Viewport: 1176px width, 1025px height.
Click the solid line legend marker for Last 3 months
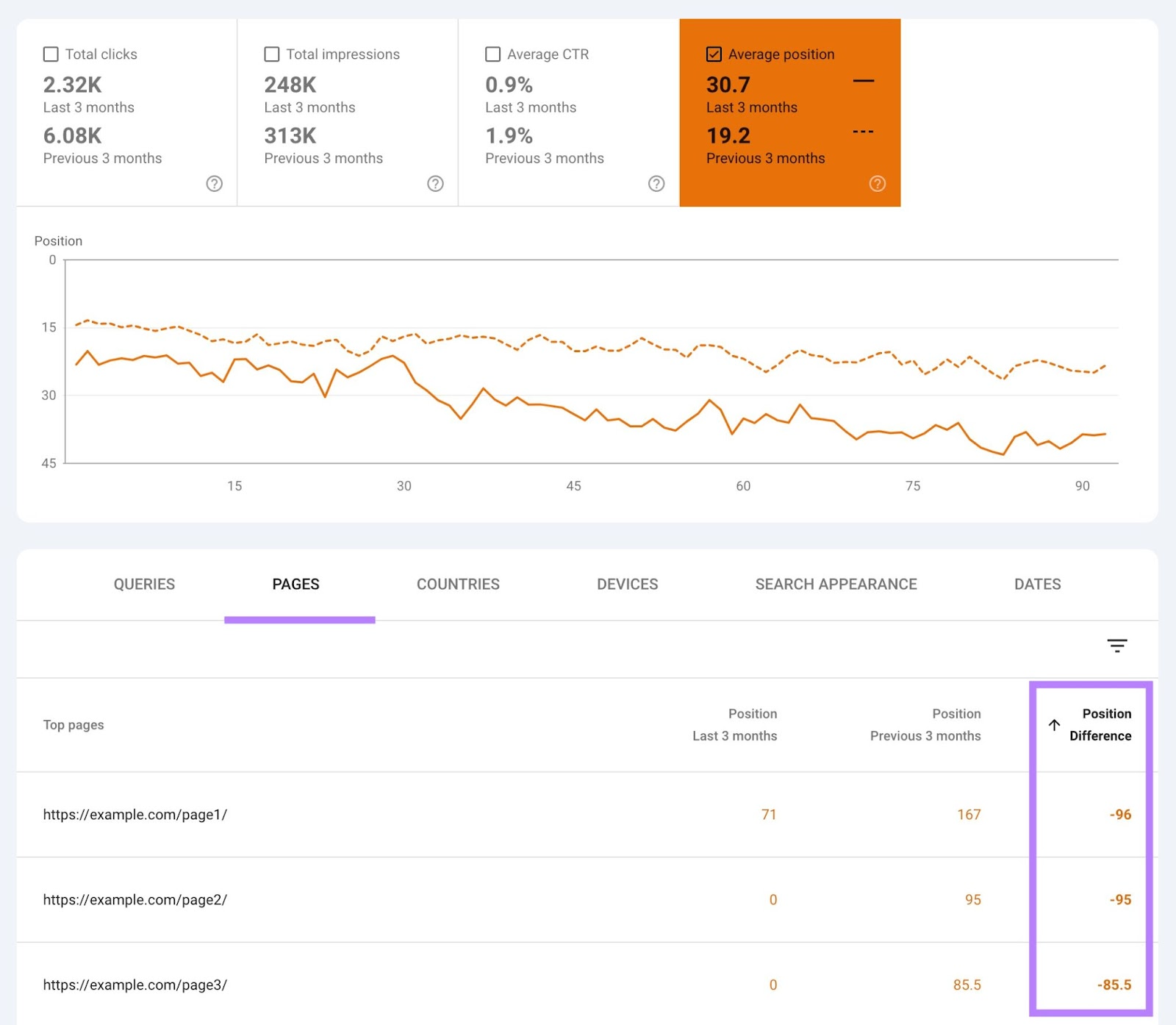[864, 79]
